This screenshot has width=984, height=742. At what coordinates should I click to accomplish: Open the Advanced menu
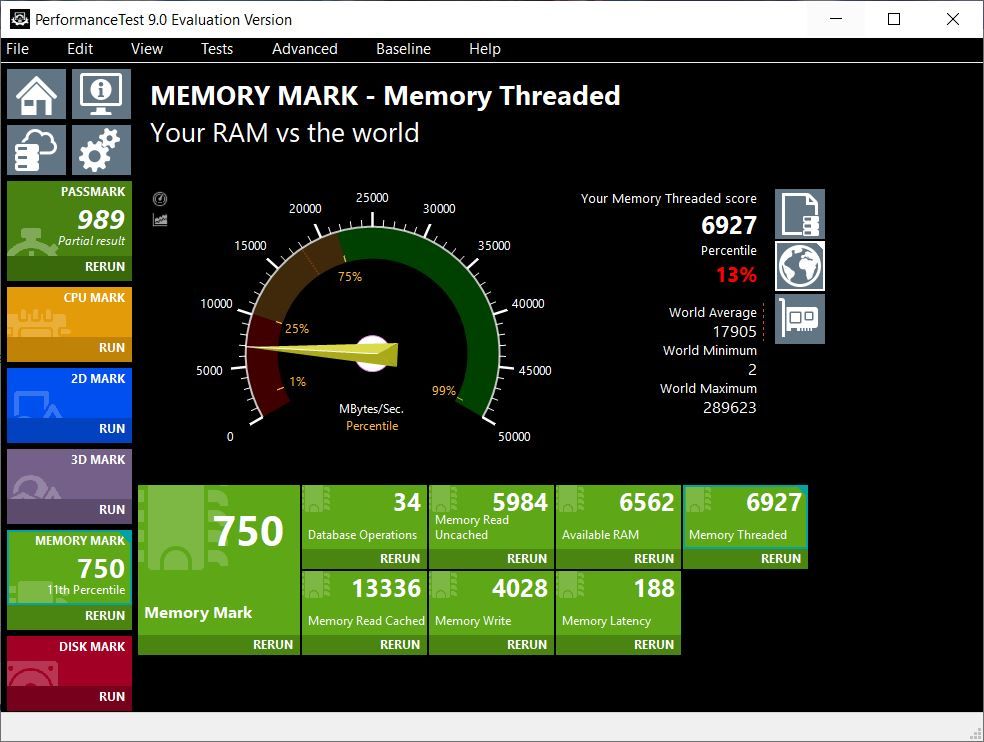coord(304,48)
